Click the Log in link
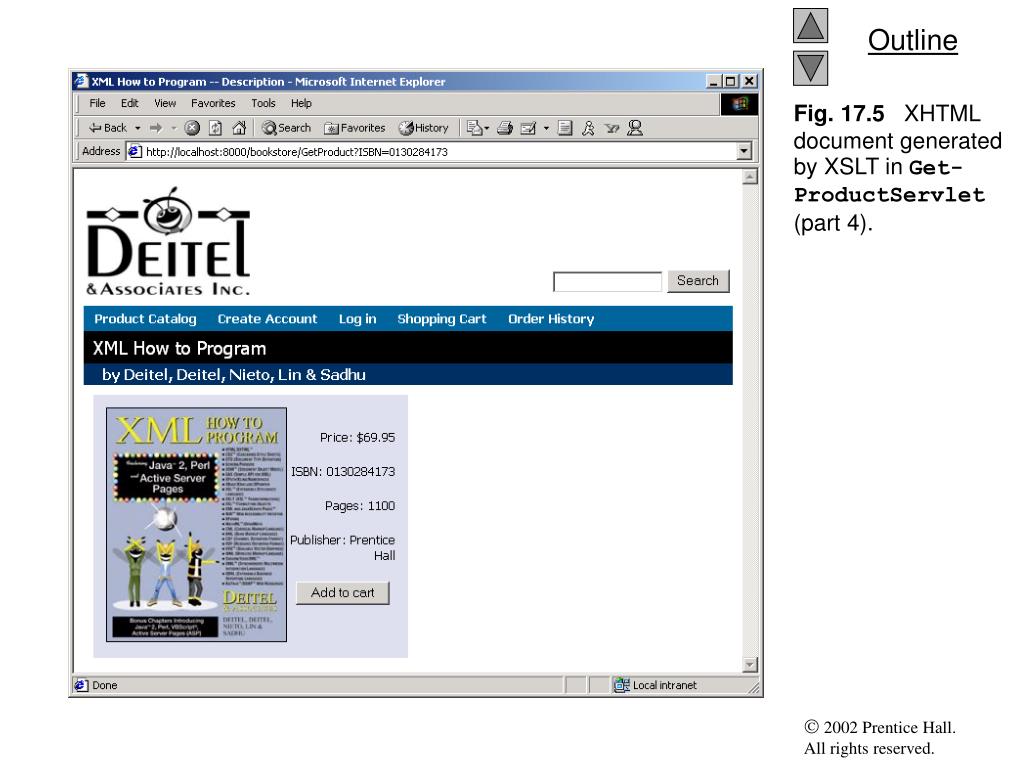Image resolution: width=1024 pixels, height=768 pixels. point(357,319)
